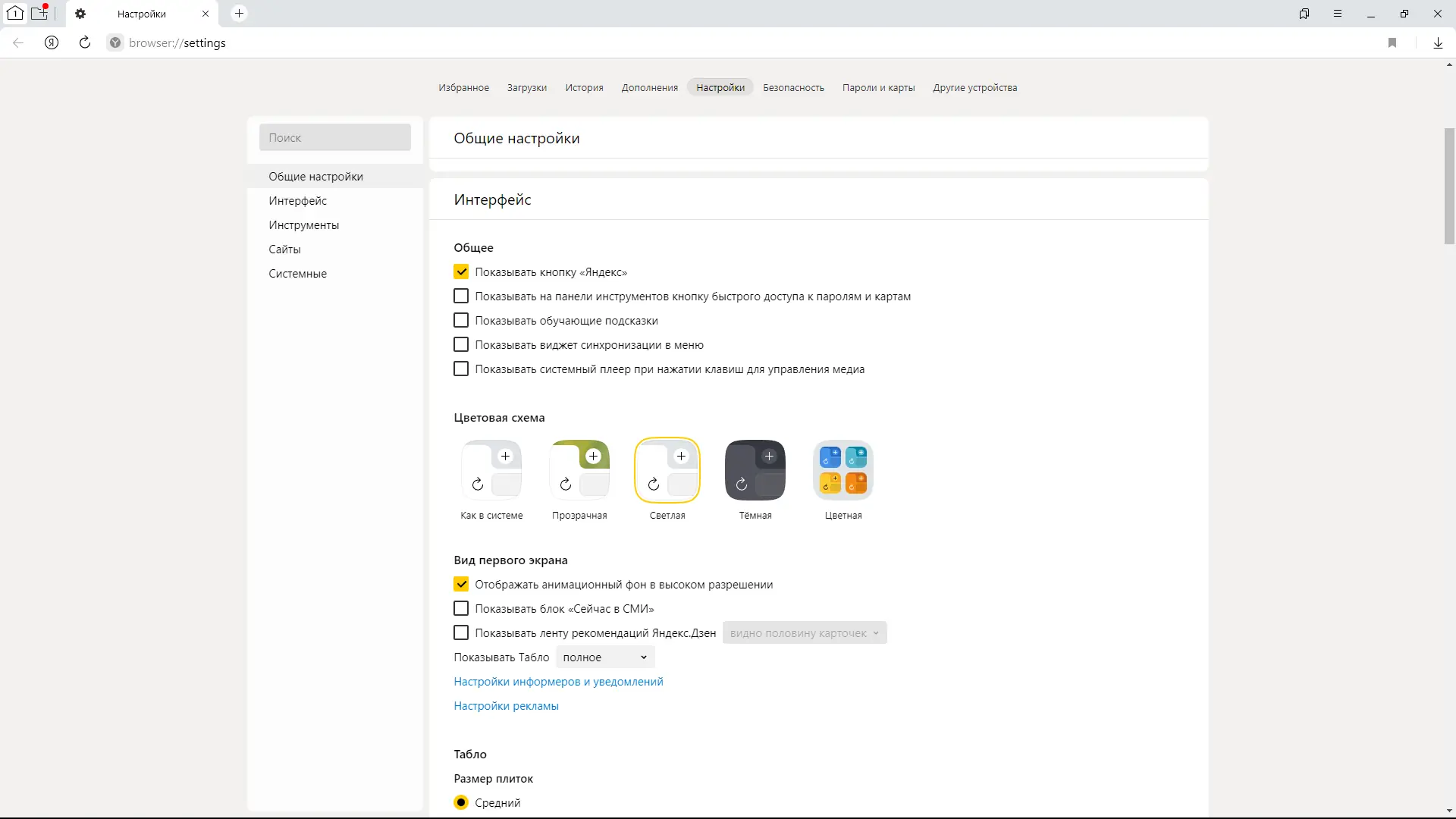Click the bookmark icon in address bar
This screenshot has height=819, width=1456.
1392,42
